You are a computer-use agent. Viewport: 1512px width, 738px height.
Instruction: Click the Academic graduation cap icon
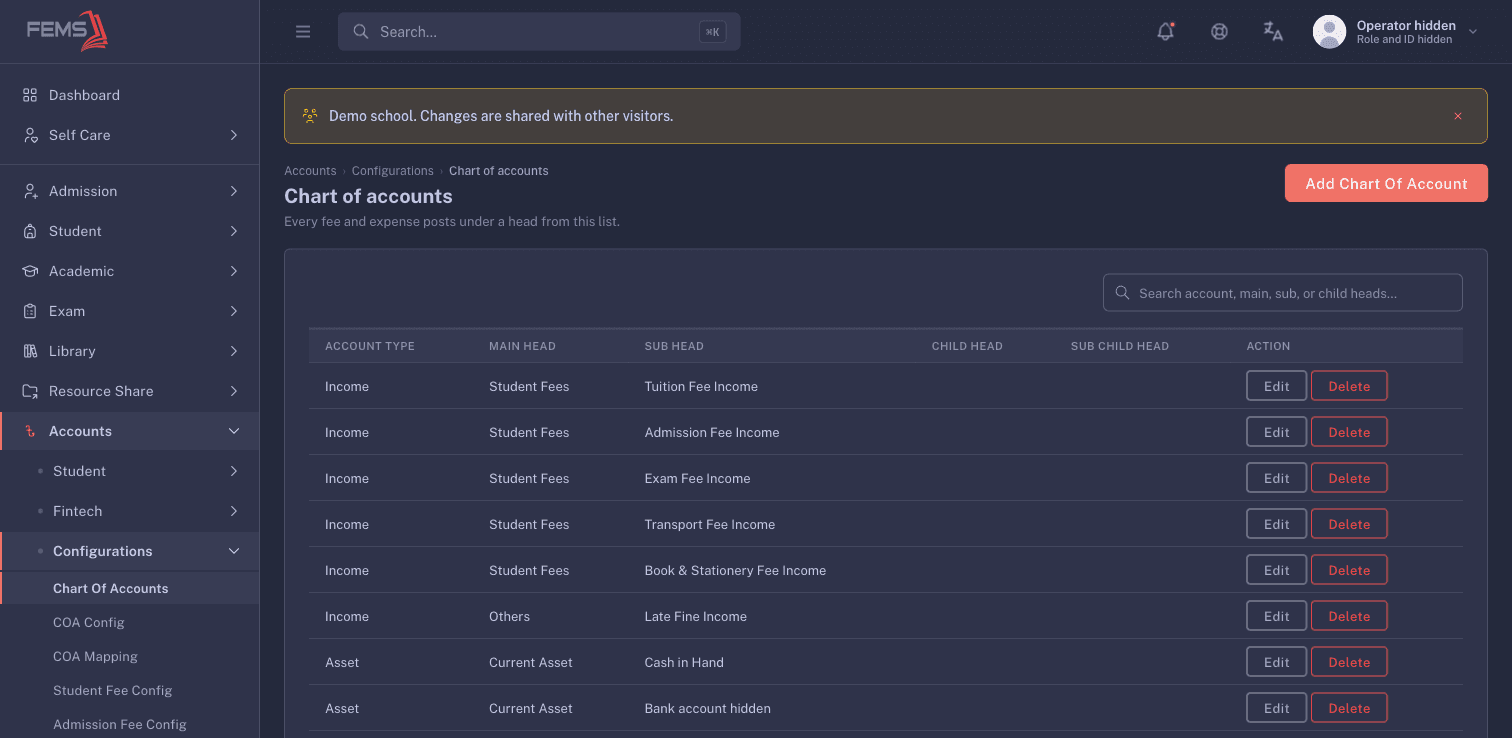click(x=30, y=271)
